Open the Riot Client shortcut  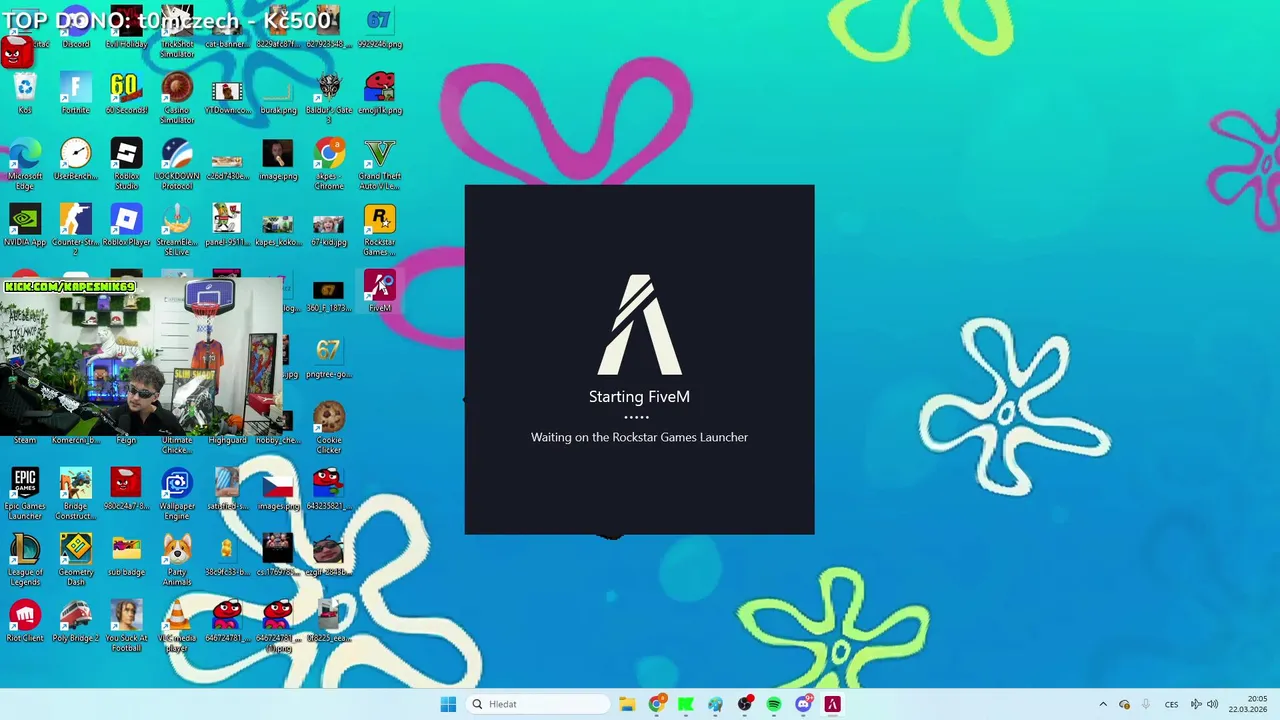[25, 622]
